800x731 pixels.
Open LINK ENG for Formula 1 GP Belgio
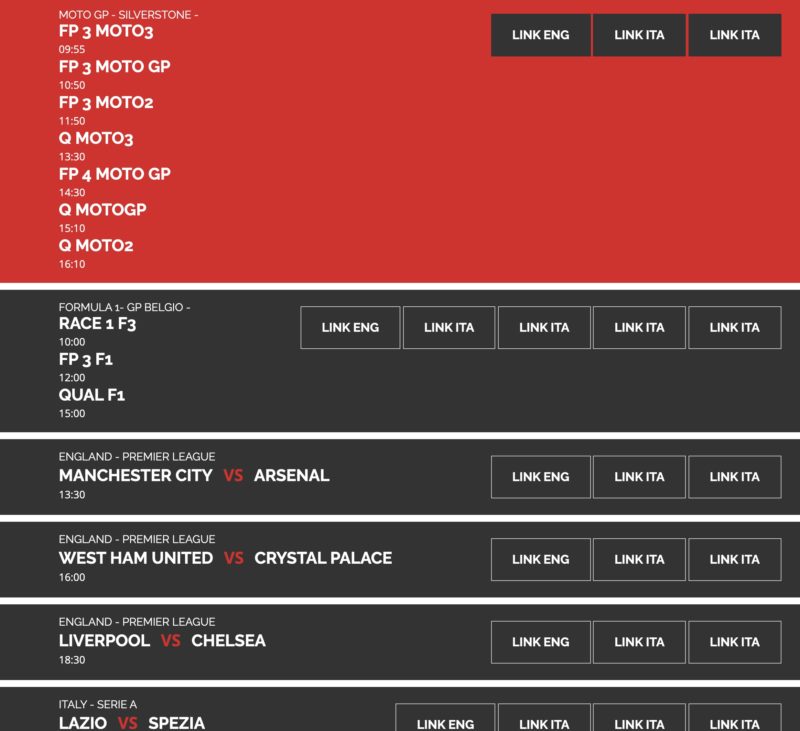[x=350, y=327]
